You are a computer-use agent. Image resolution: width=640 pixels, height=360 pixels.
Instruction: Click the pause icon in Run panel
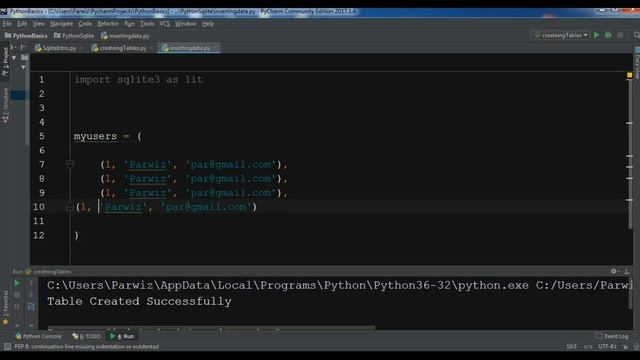(17, 307)
